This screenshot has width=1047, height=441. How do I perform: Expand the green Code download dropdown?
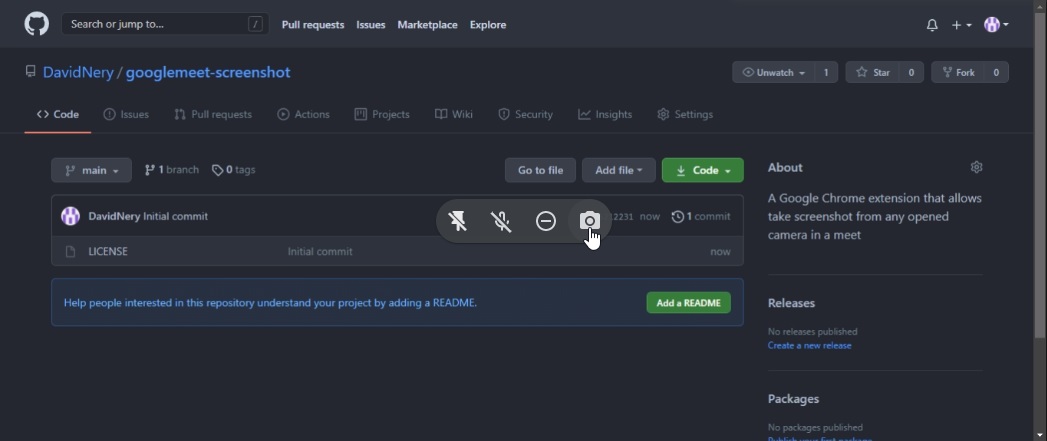tap(702, 170)
